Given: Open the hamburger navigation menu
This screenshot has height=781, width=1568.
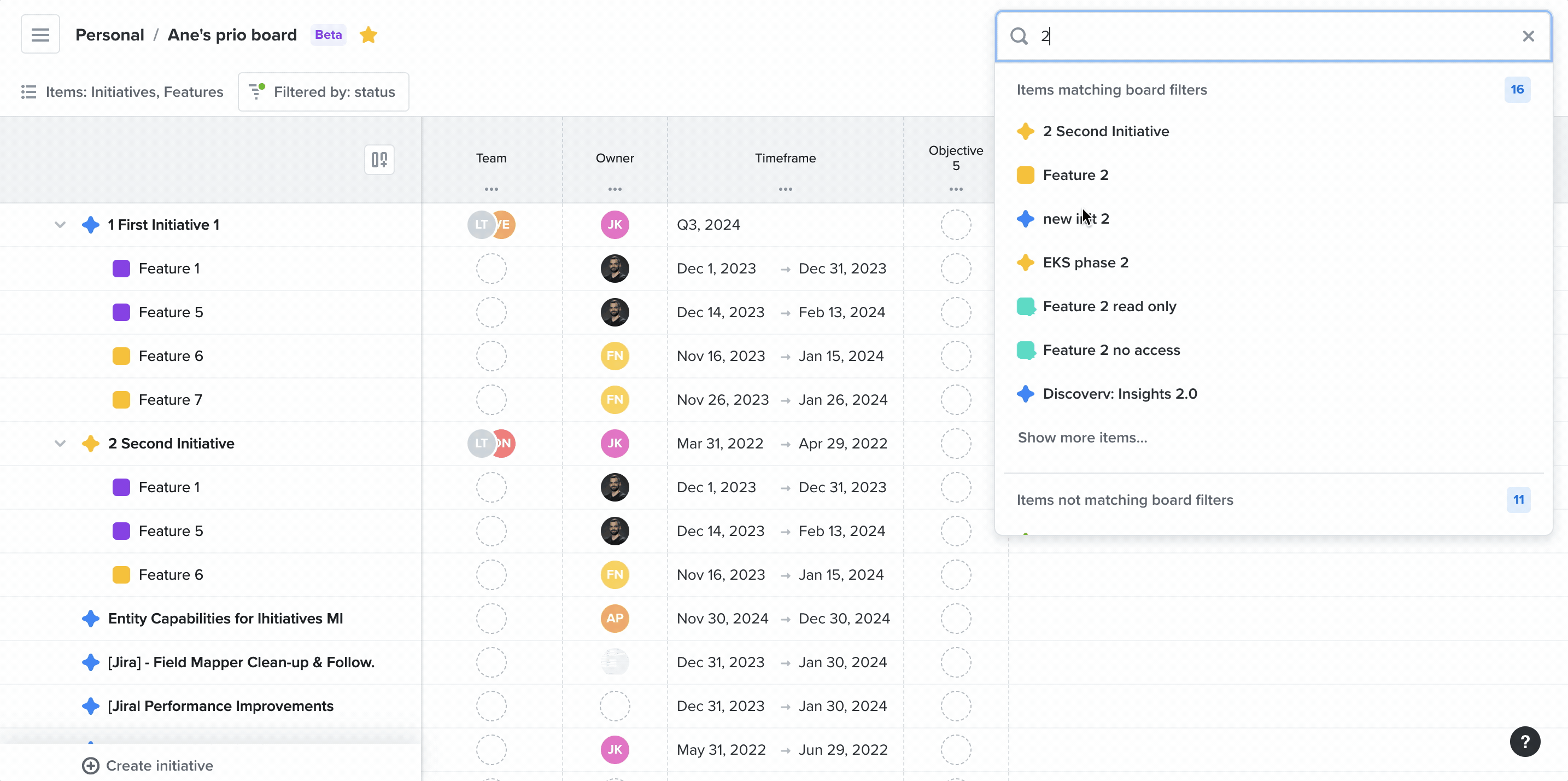Looking at the screenshot, I should [x=39, y=33].
